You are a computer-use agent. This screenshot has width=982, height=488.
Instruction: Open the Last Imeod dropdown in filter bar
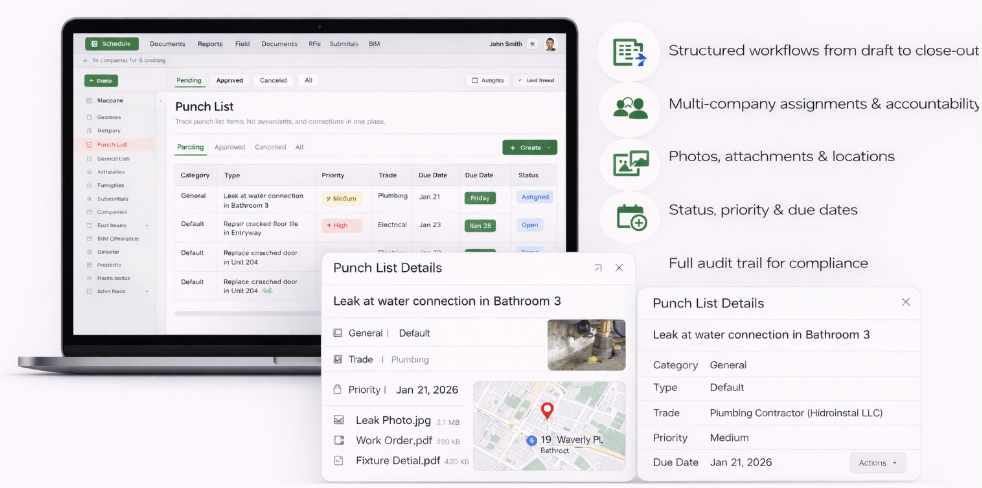(535, 81)
